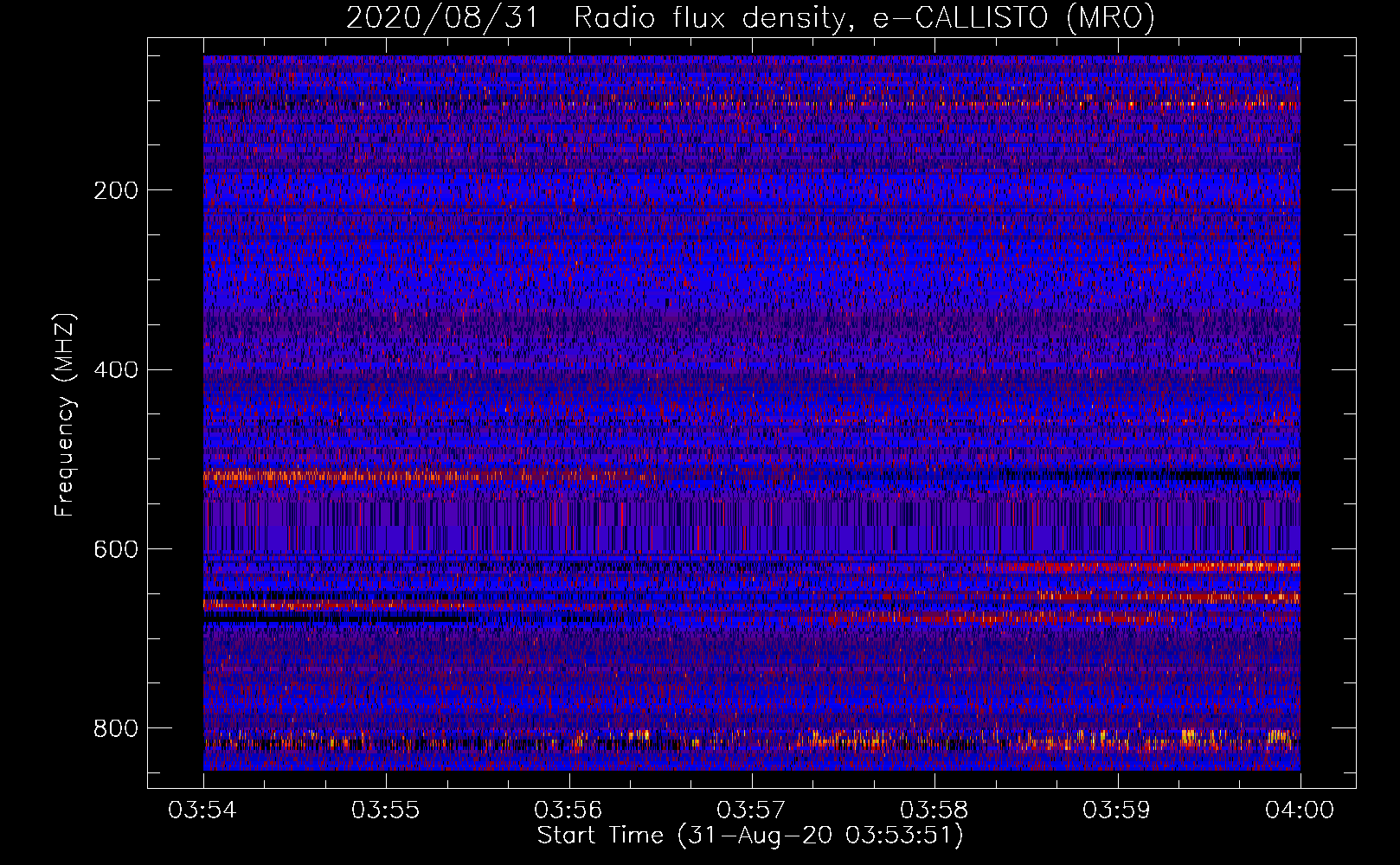The height and width of the screenshot is (865, 1400).
Task: Click the 800 frequency tick label
Action: [116, 729]
